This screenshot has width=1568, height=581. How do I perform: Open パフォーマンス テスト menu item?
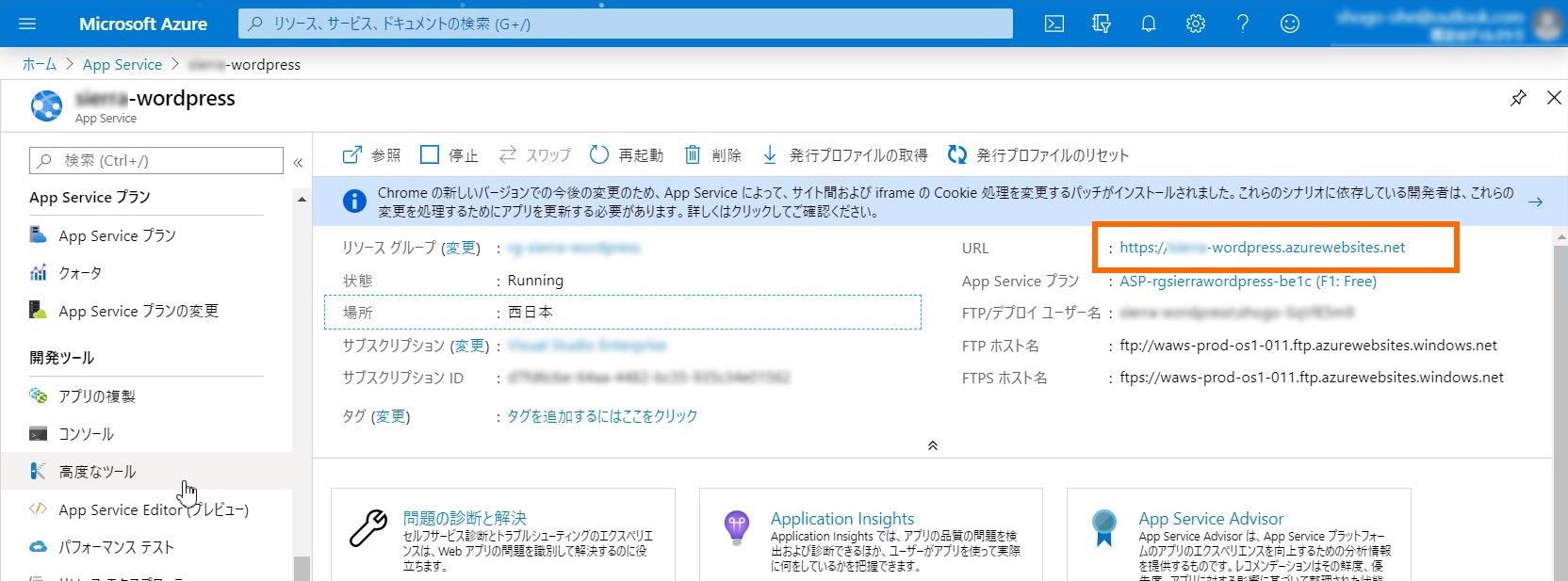pyautogui.click(x=102, y=547)
